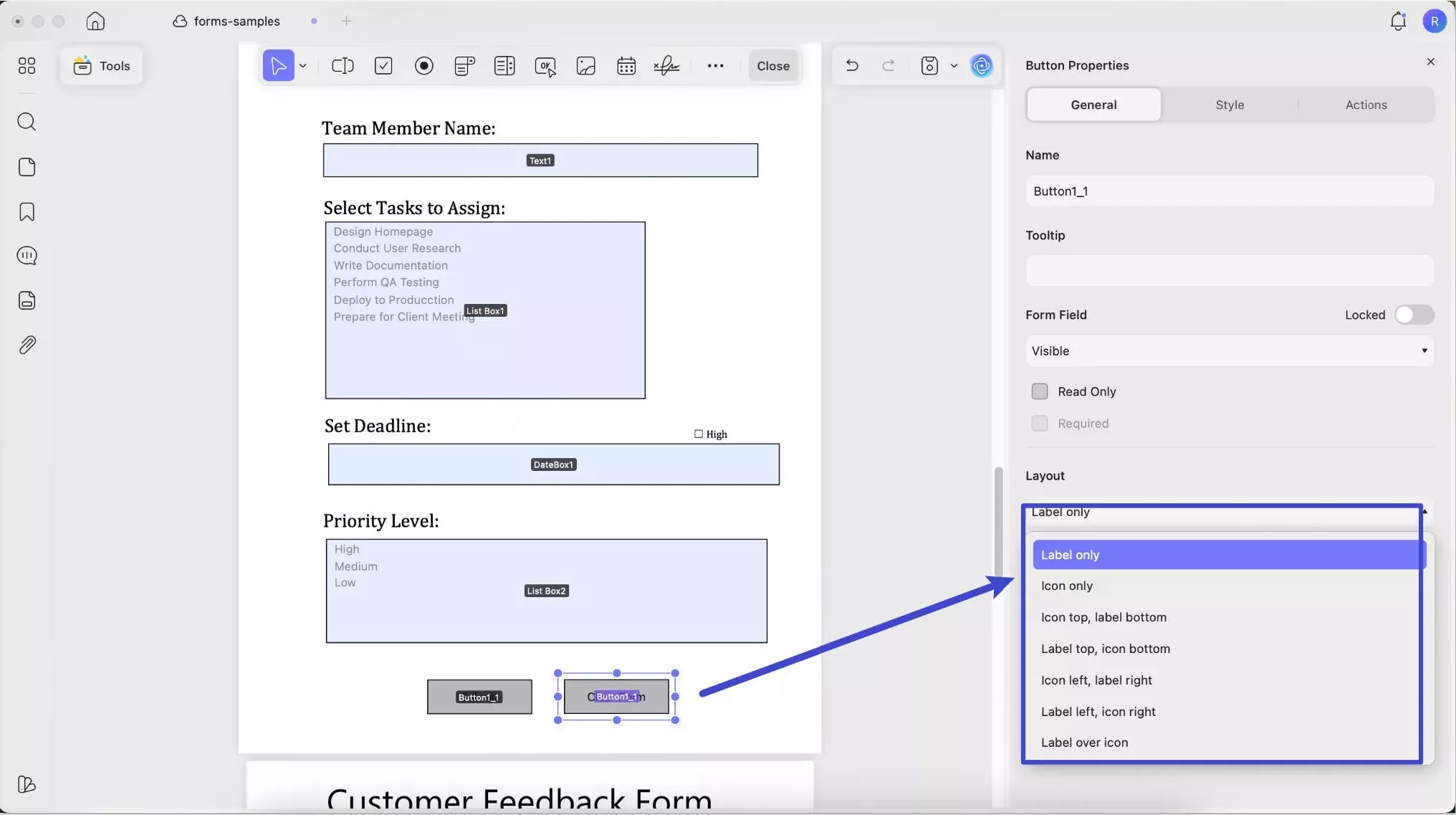Select the list box field tool
Screen dimensions: 1456x815
tap(504, 66)
